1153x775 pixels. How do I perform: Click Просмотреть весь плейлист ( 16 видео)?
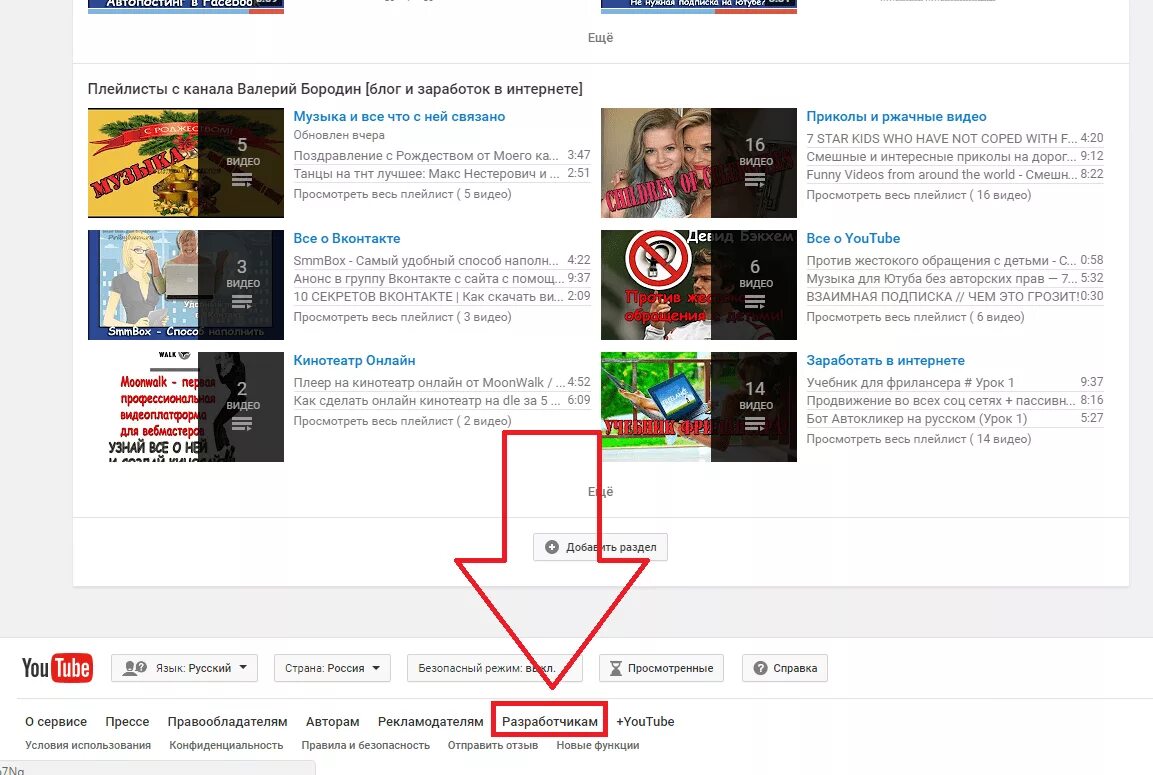click(x=918, y=195)
